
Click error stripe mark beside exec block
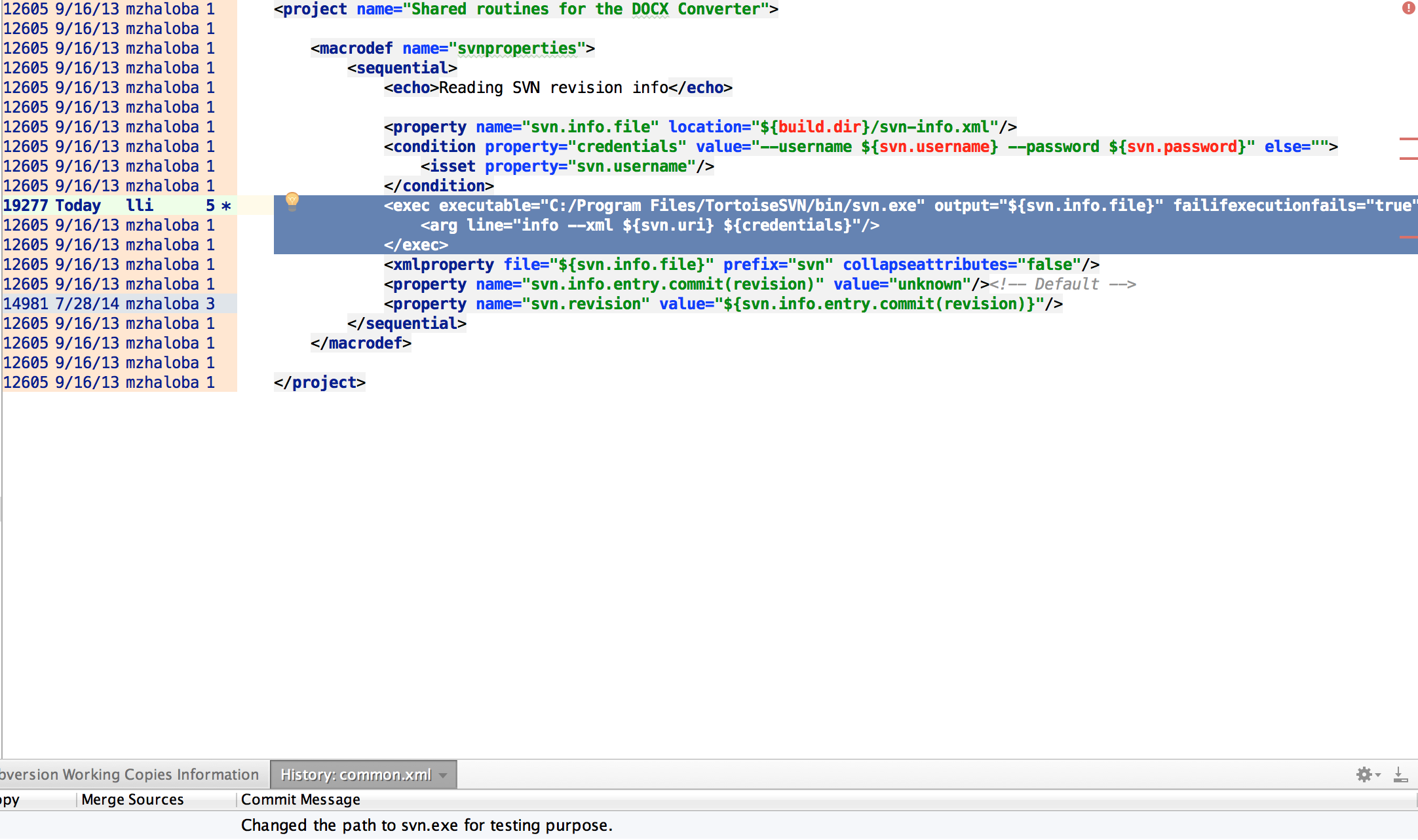(x=1408, y=237)
